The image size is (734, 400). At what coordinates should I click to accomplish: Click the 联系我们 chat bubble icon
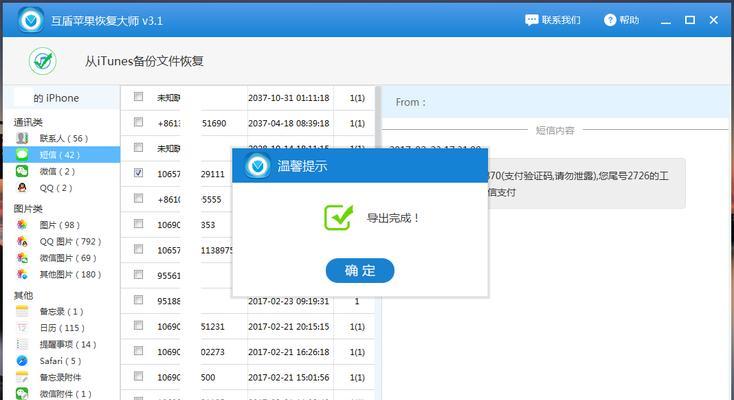coord(531,20)
